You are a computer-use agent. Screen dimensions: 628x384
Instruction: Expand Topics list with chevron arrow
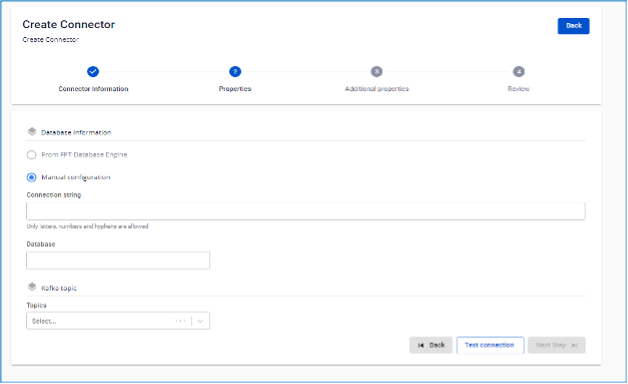[201, 321]
